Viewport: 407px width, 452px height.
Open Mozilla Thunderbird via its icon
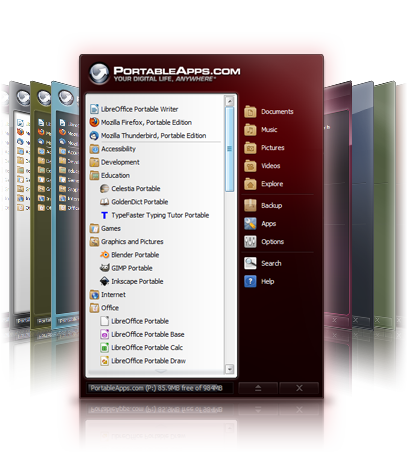pos(94,135)
